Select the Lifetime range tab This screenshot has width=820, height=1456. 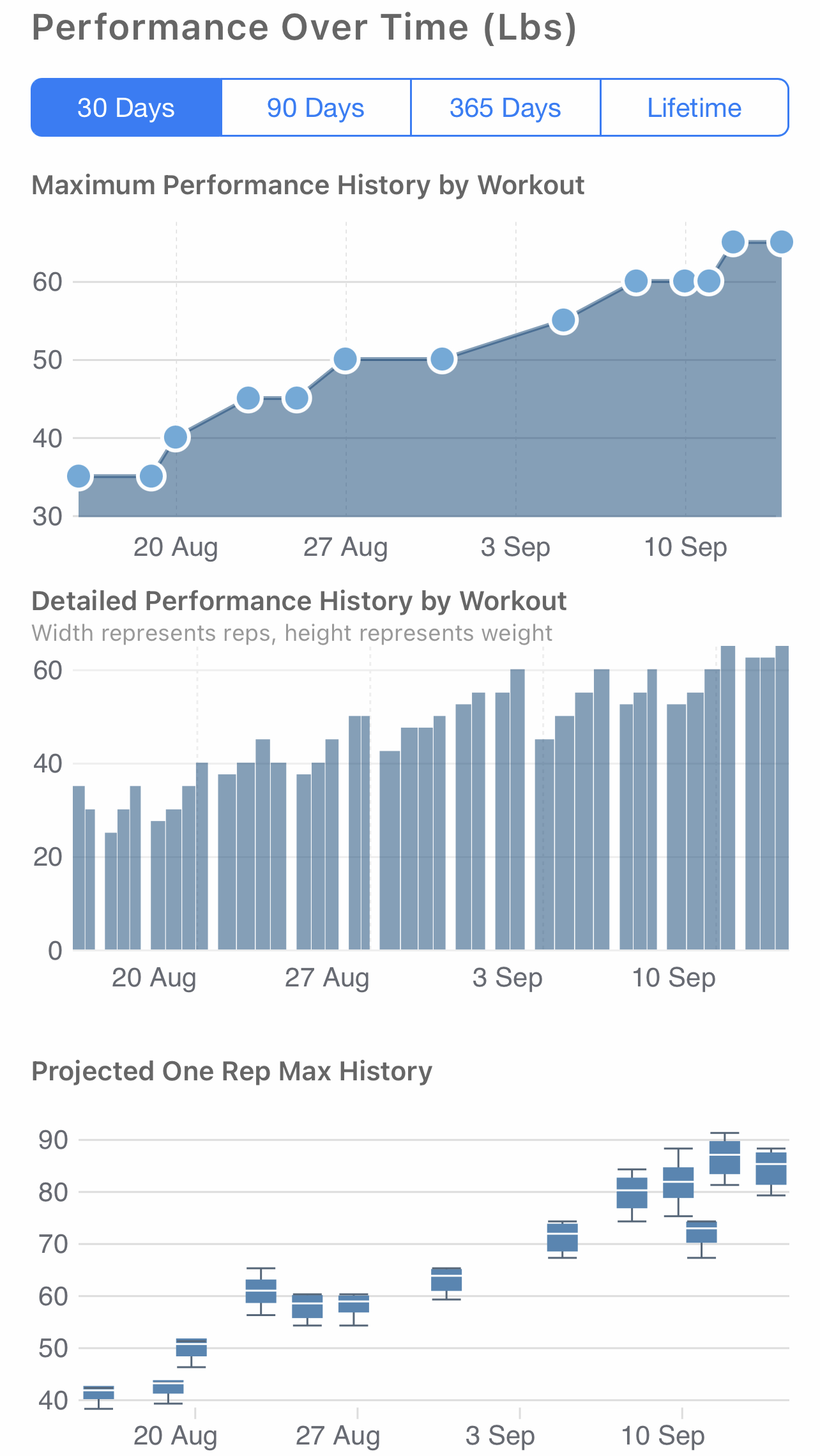coord(694,107)
